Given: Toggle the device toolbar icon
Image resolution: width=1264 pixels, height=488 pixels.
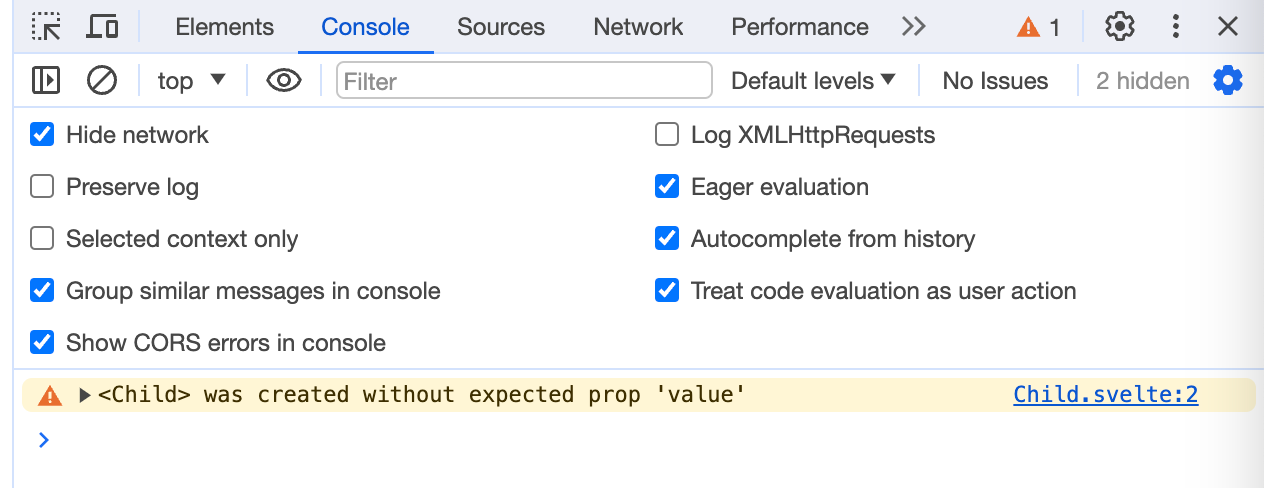Looking at the screenshot, I should (102, 27).
